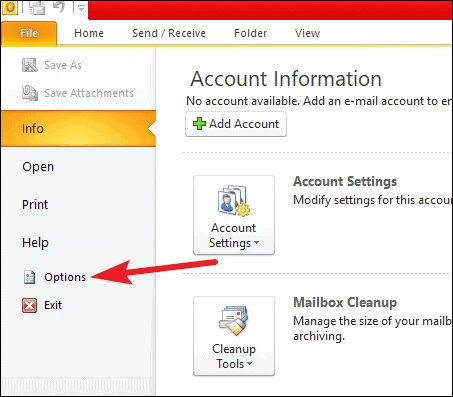453x397 pixels.
Task: Select the Folder ribbon tab
Action: coord(250,33)
